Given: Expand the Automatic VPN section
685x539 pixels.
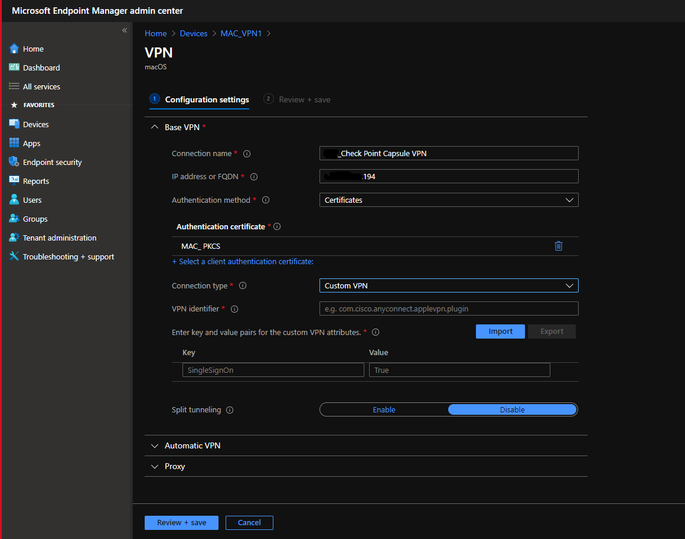Looking at the screenshot, I should pos(192,445).
